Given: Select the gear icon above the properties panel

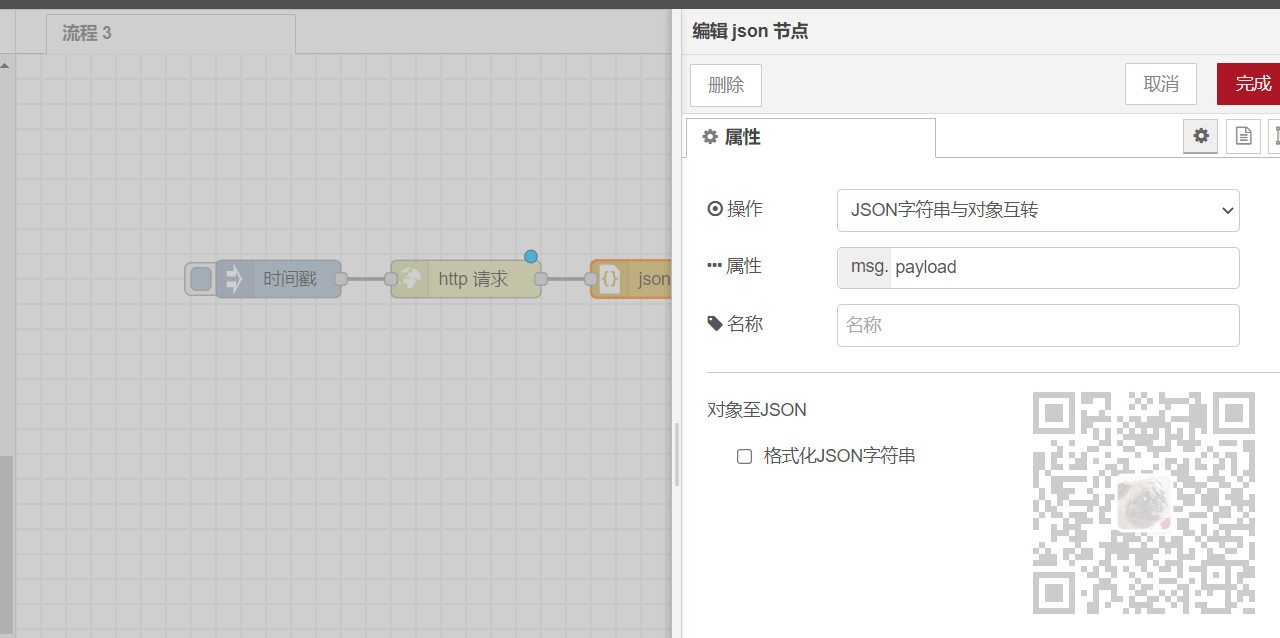Looking at the screenshot, I should click(x=1200, y=136).
